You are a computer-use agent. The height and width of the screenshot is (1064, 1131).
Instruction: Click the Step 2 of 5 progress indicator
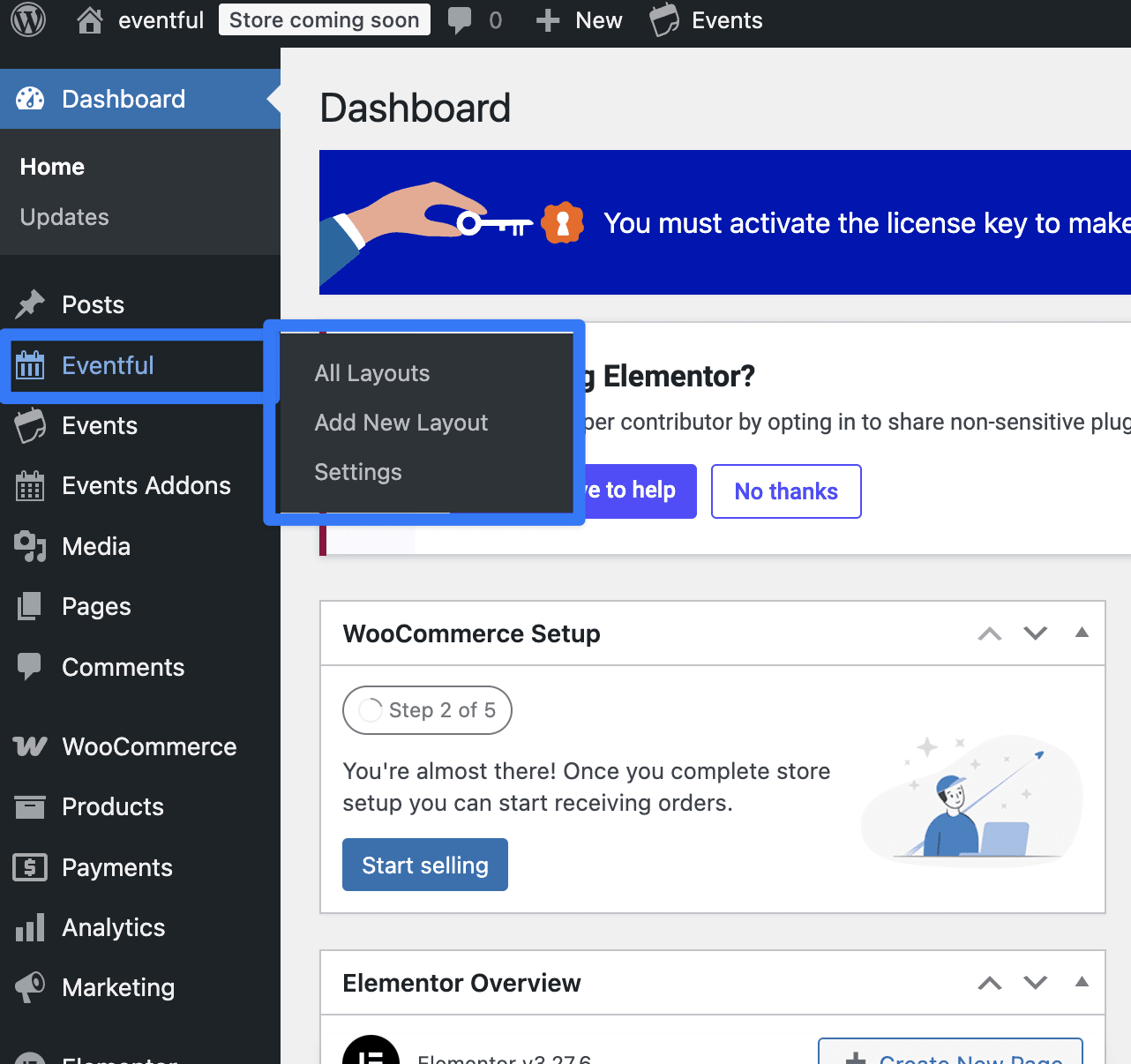coord(427,710)
